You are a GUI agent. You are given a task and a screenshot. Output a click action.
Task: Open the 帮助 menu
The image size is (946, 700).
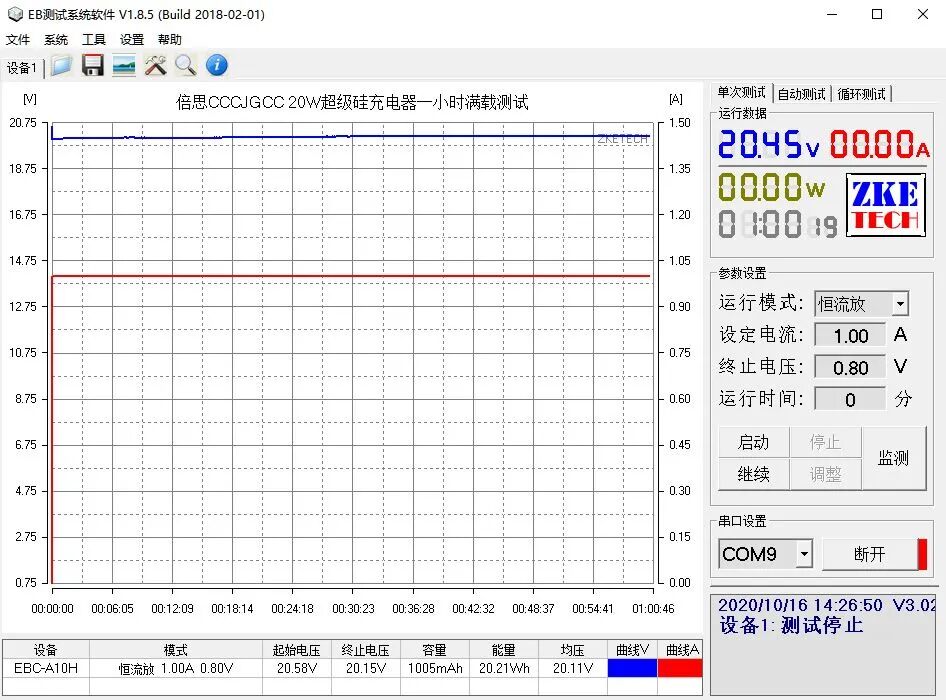click(x=170, y=40)
